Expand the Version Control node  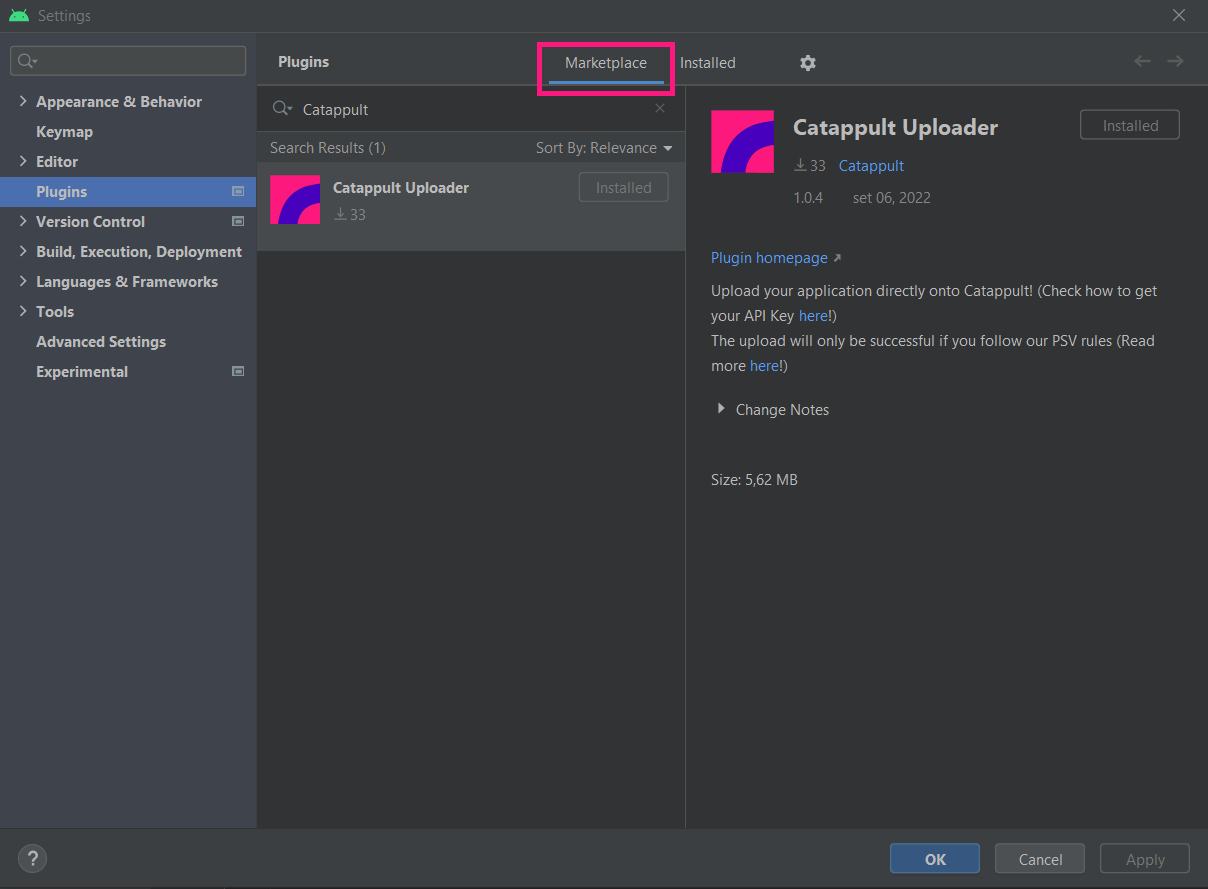(23, 221)
